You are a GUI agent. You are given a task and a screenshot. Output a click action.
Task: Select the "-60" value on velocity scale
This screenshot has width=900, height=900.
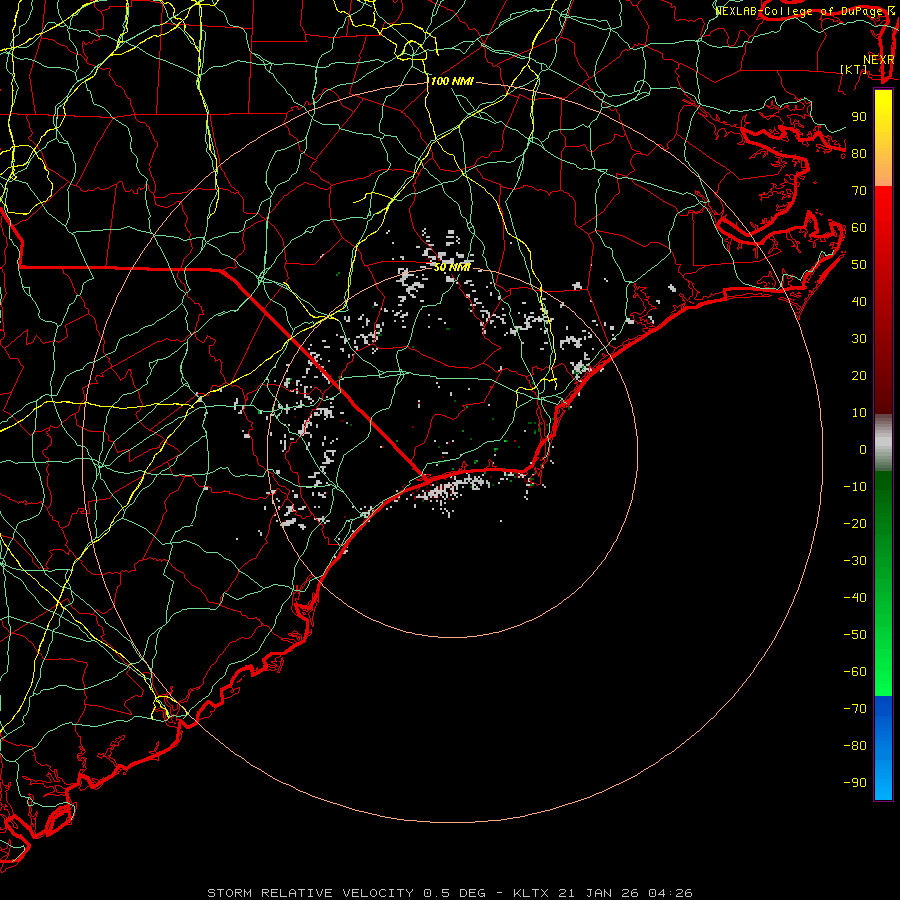(855, 672)
